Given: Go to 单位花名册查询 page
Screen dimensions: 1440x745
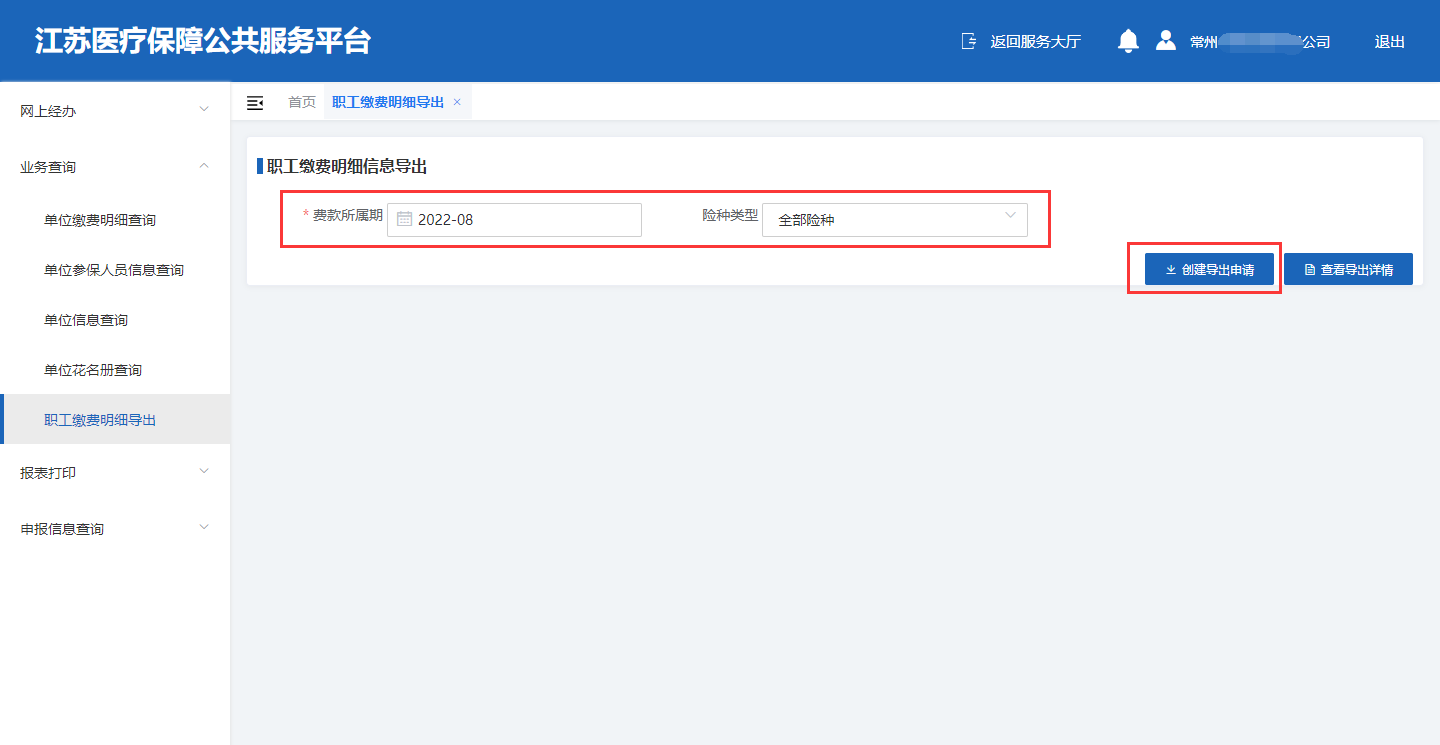Looking at the screenshot, I should coord(93,370).
